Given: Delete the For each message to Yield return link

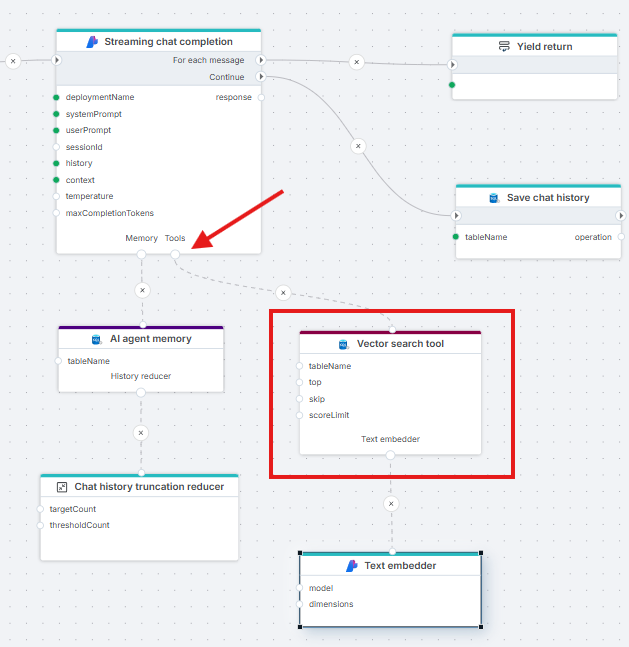Looking at the screenshot, I should (x=357, y=62).
